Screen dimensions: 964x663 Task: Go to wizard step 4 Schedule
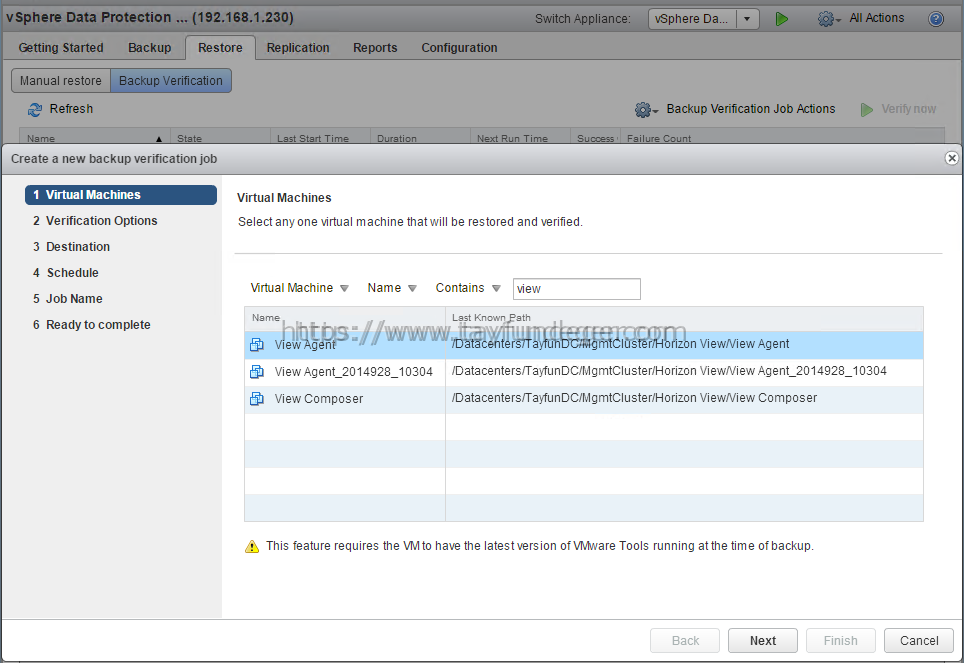tap(66, 272)
